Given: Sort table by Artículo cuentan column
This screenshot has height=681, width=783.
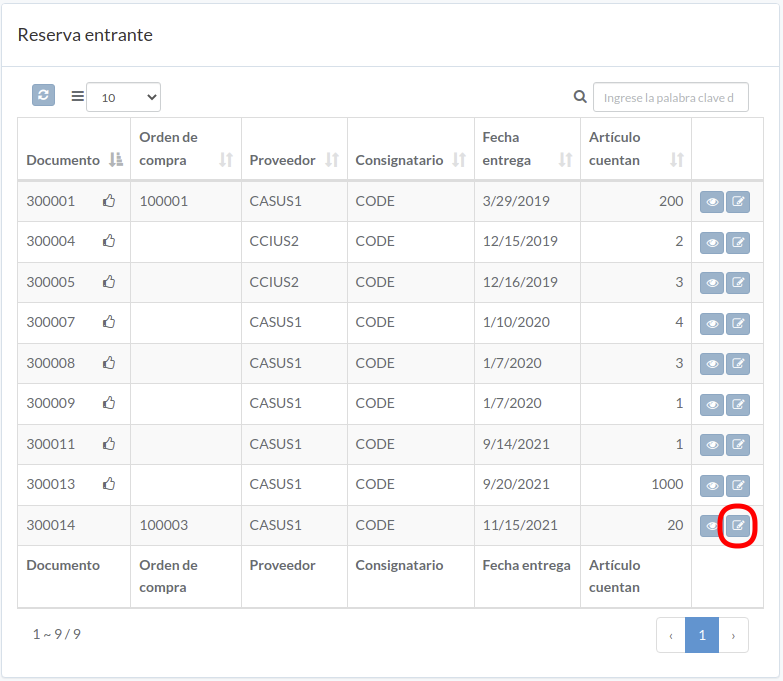Looking at the screenshot, I should tap(636, 149).
